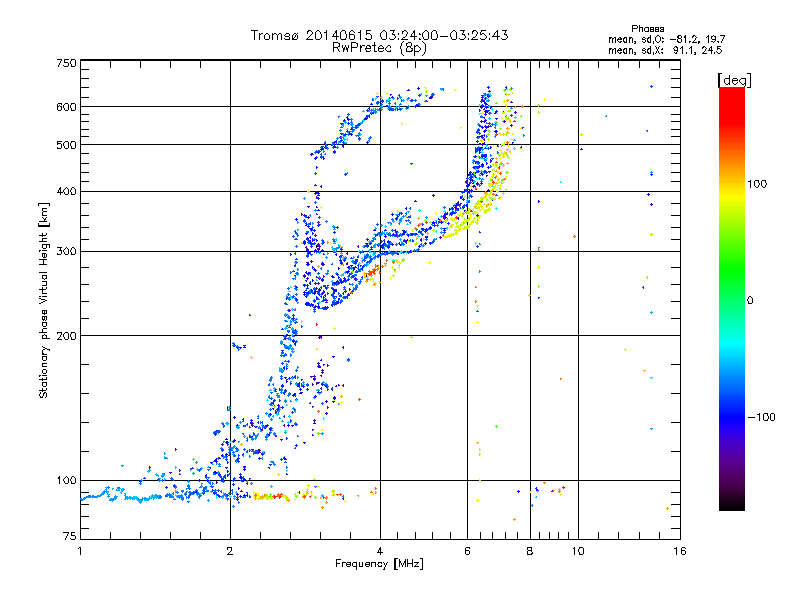
Task: Click the plot title 'Tromsø 20140615 03:24:00-03:25:43'
Action: click(x=379, y=35)
